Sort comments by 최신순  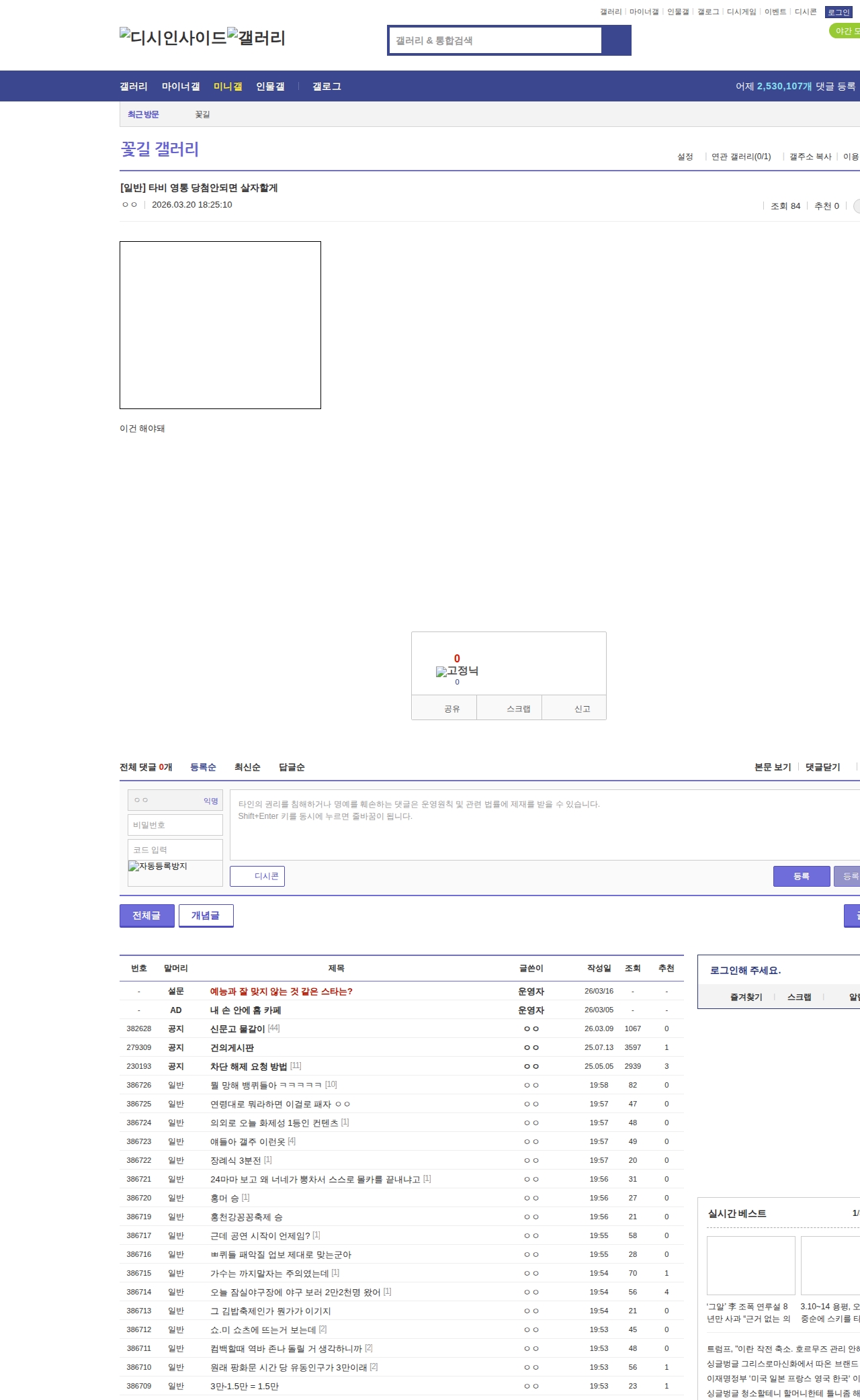click(x=247, y=767)
